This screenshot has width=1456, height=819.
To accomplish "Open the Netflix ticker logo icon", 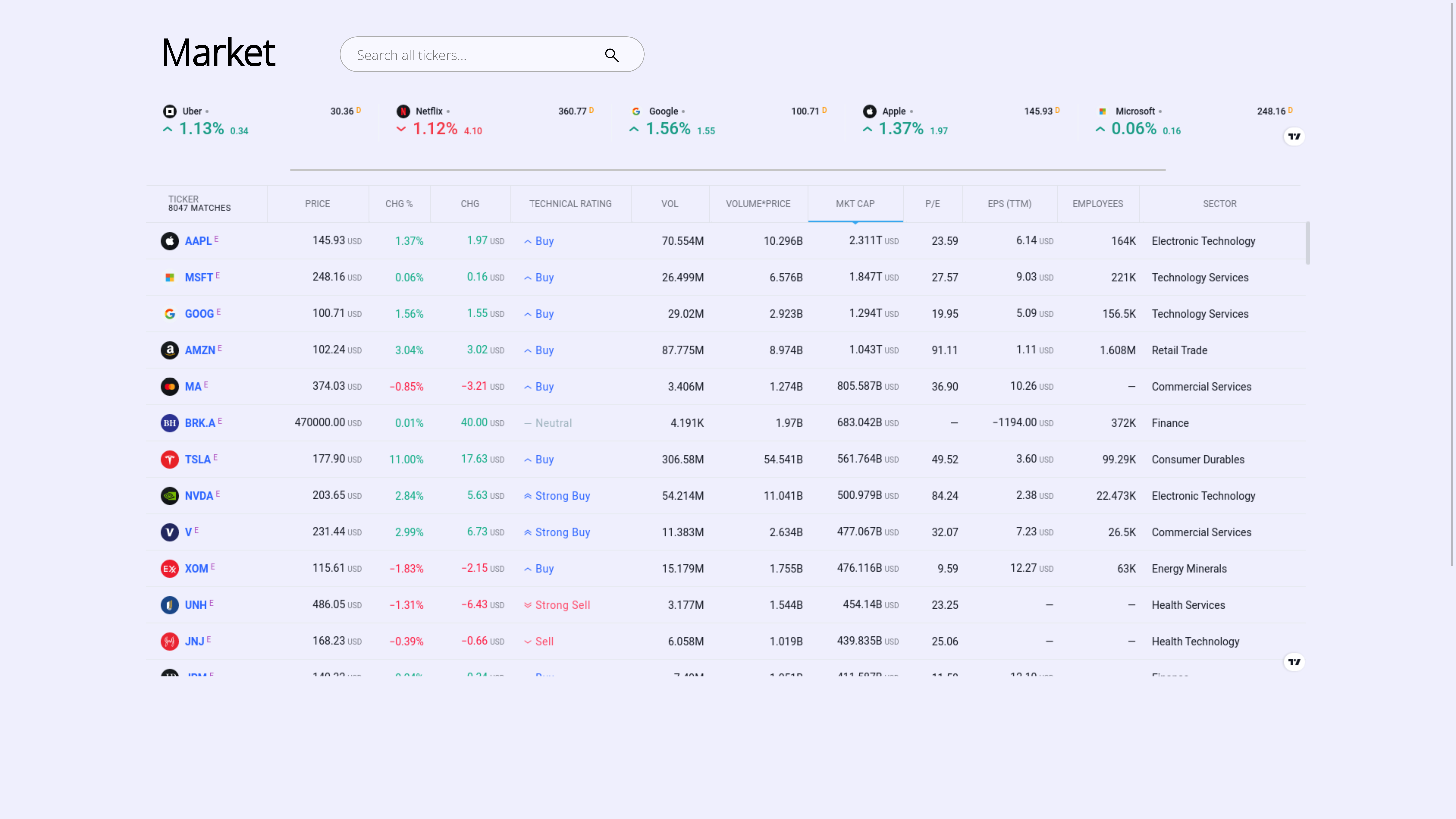I will click(403, 111).
